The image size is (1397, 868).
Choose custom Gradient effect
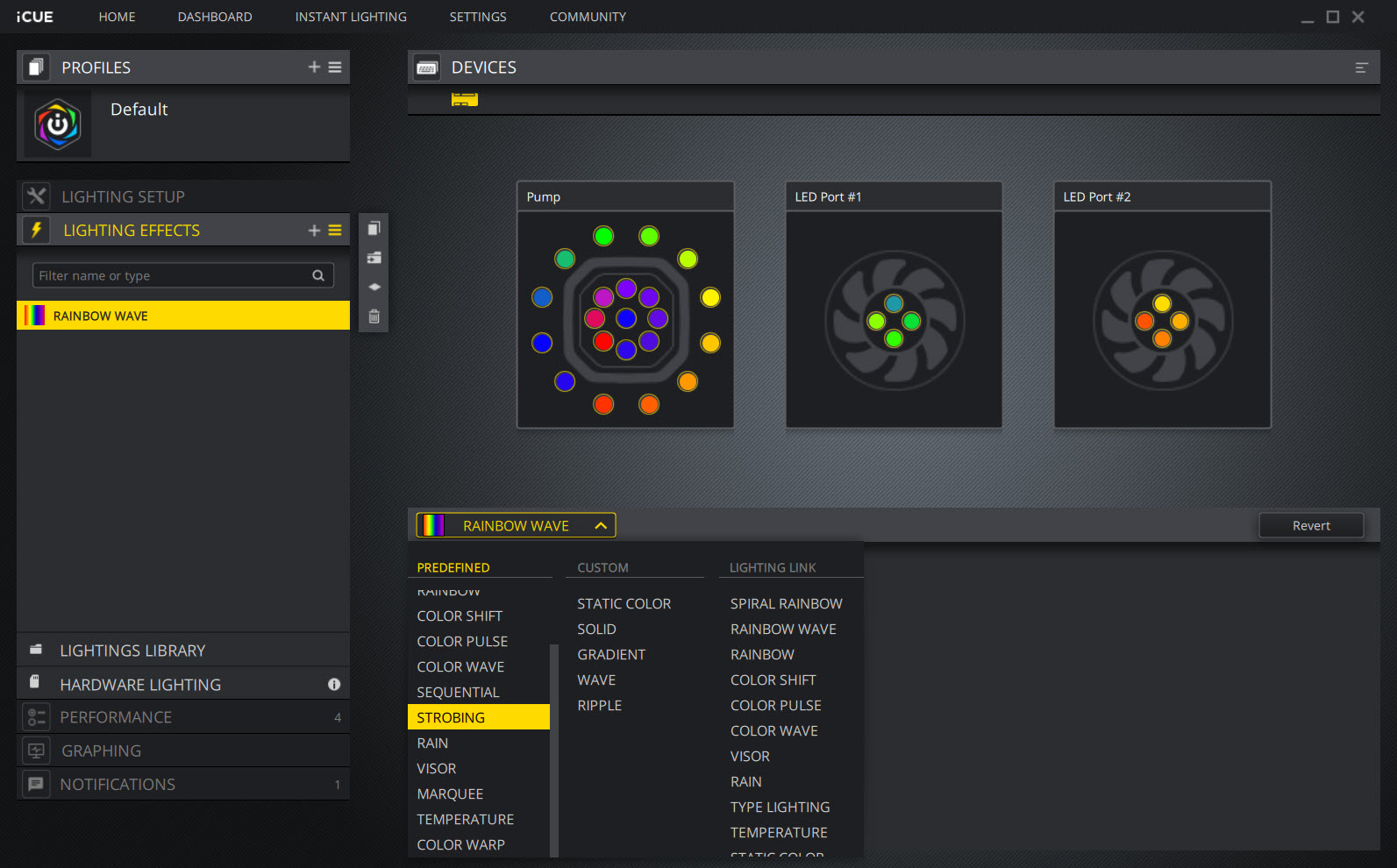(x=611, y=654)
